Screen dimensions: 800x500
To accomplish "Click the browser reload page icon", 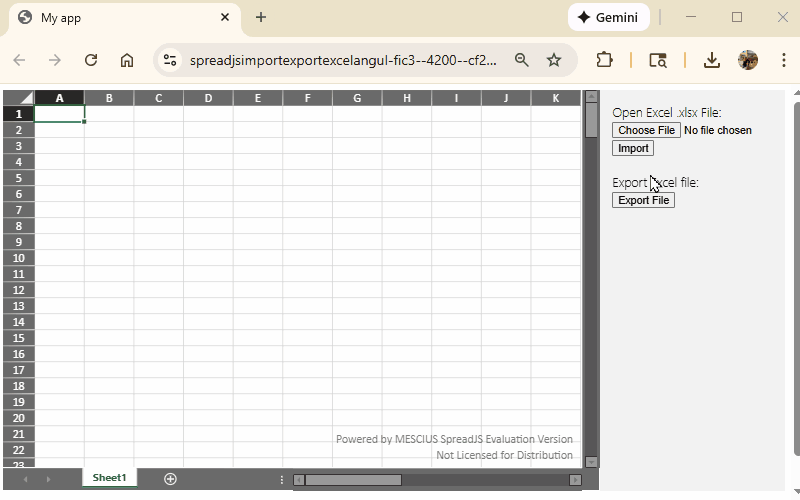I will (91, 60).
